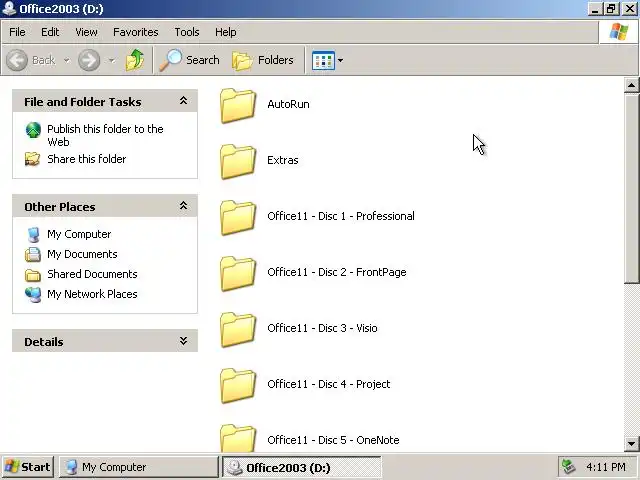The height and width of the screenshot is (480, 640).
Task: Toggle the Folders pane button
Action: point(263,60)
